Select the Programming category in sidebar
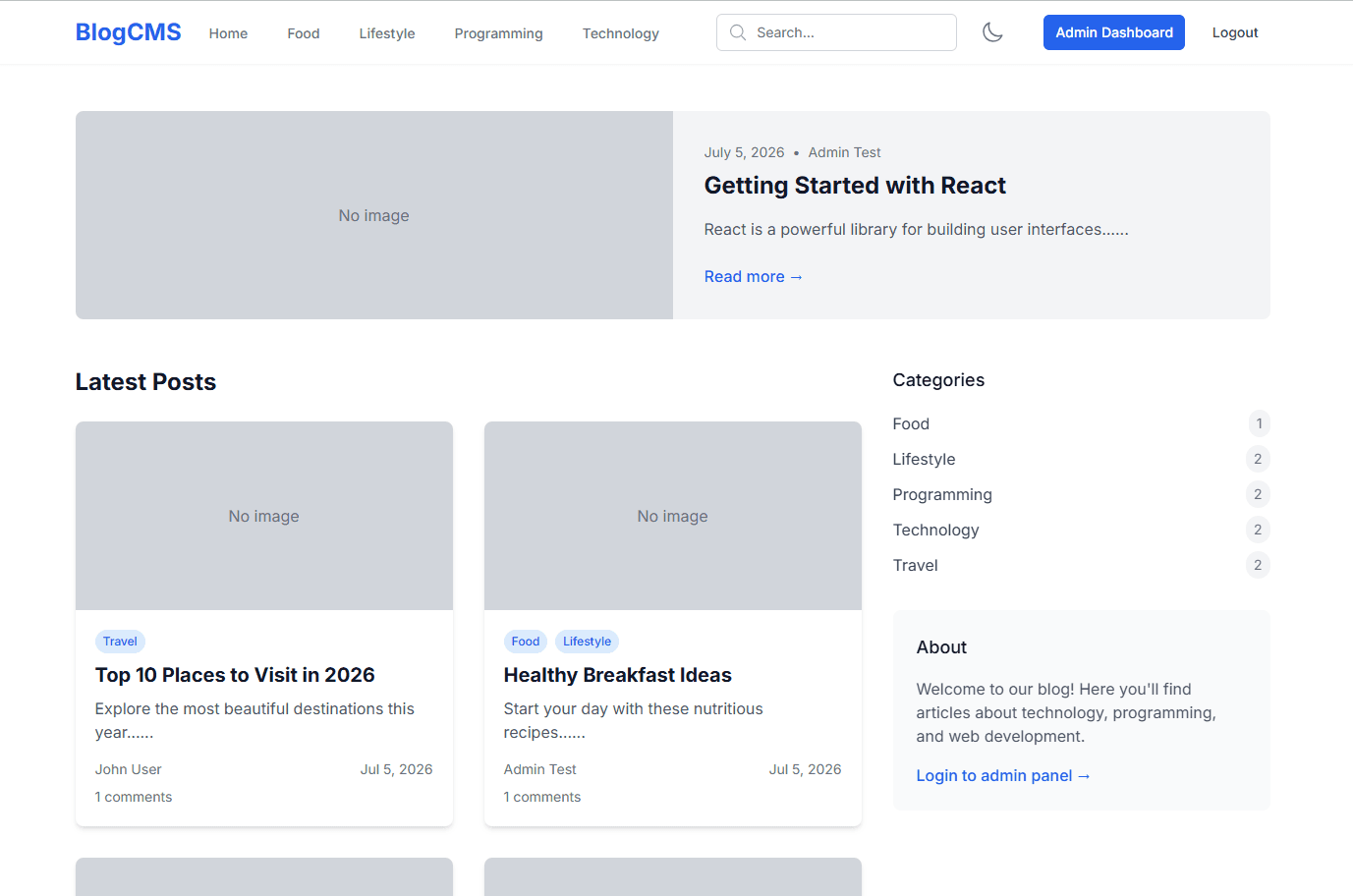This screenshot has height=896, width=1353. click(942, 494)
